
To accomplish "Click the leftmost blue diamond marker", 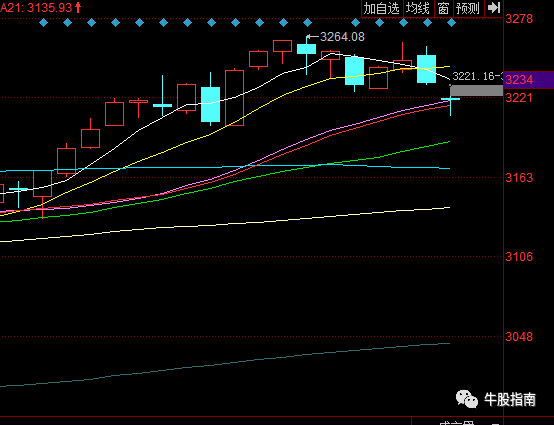I will click(x=43, y=23).
